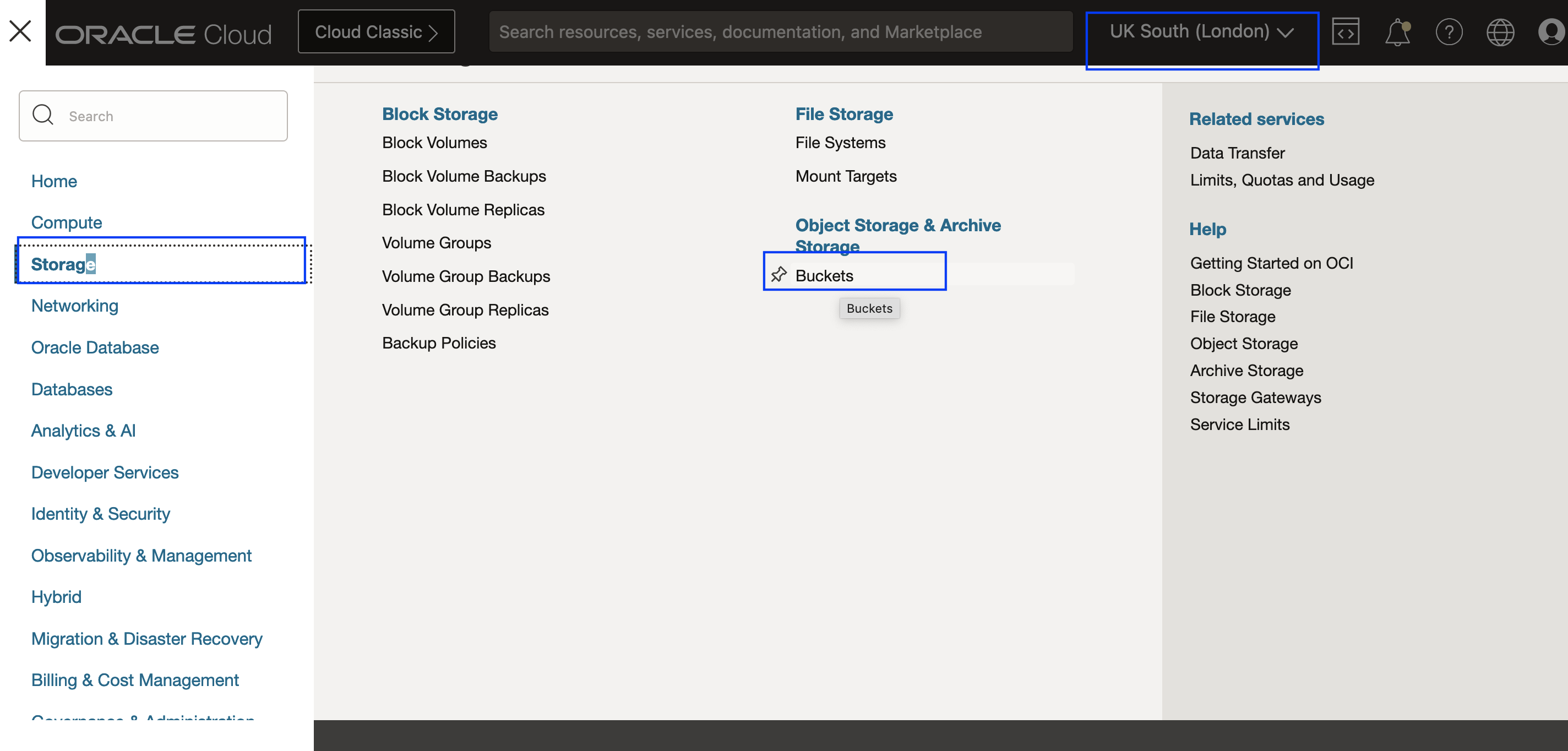
Task: Close the navigation menu with X icon
Action: 21,31
